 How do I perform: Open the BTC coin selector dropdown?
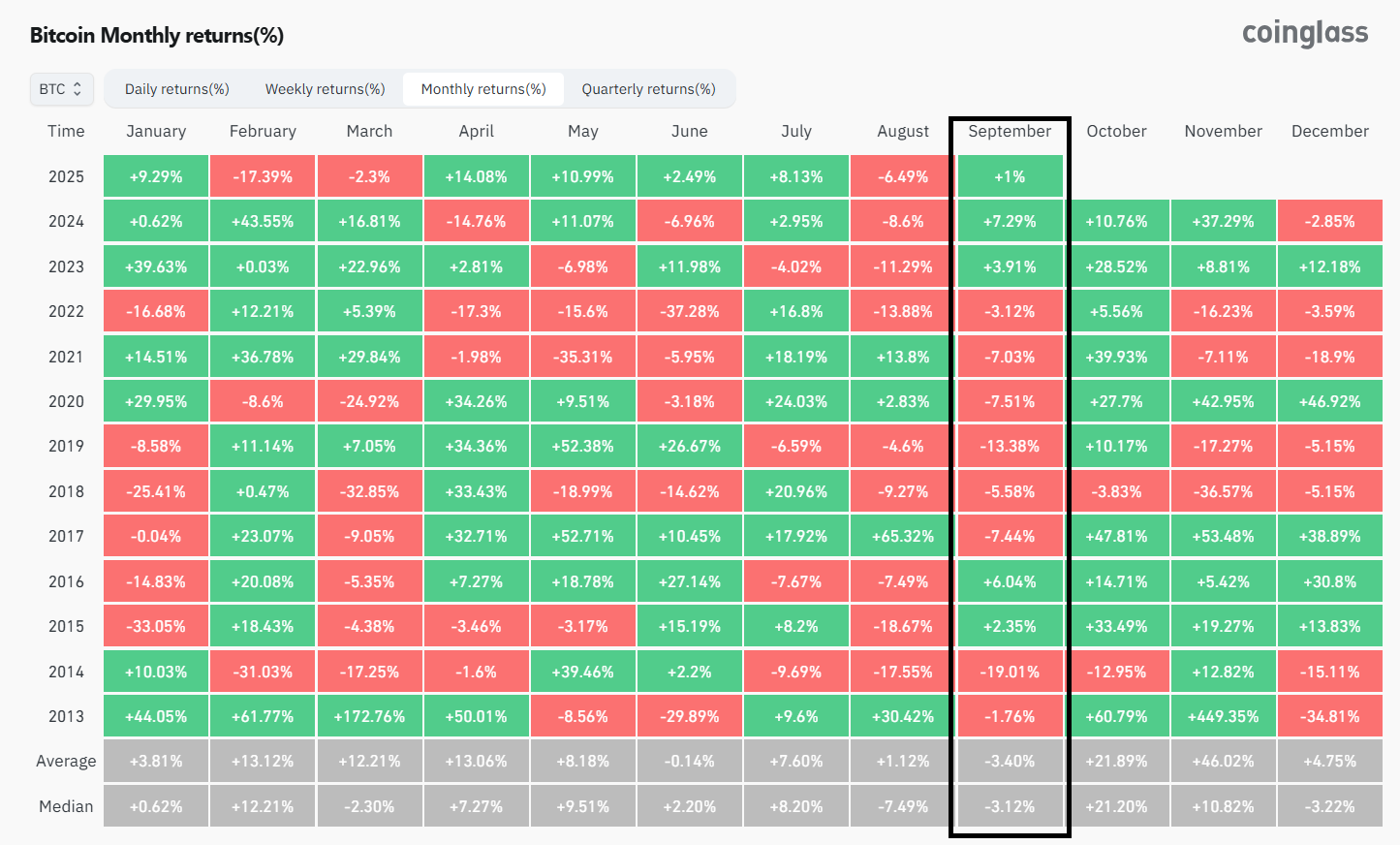tap(62, 89)
